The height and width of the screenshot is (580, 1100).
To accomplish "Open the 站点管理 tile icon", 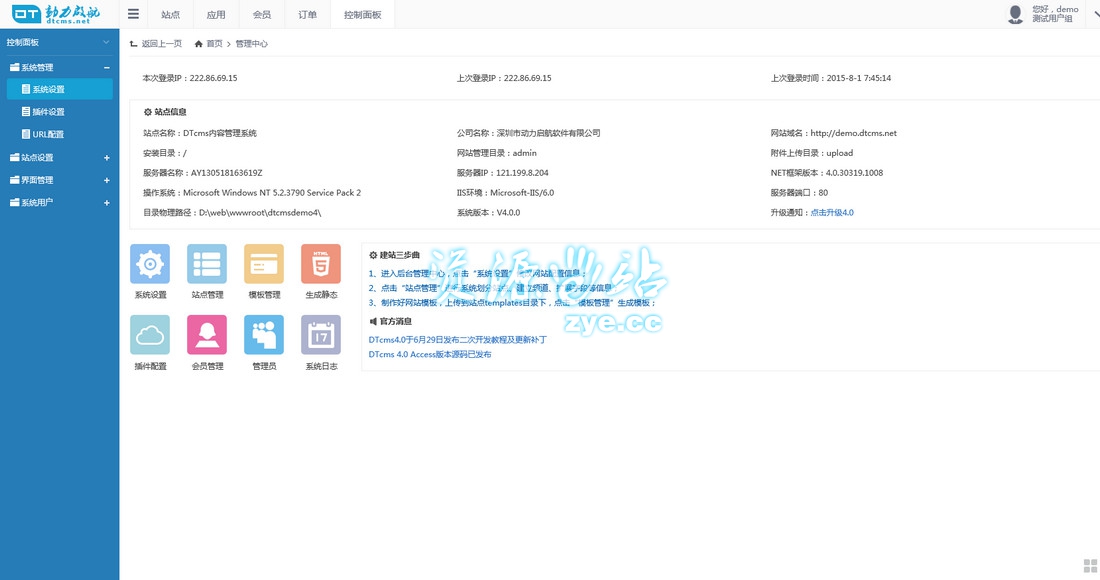I will (x=207, y=264).
